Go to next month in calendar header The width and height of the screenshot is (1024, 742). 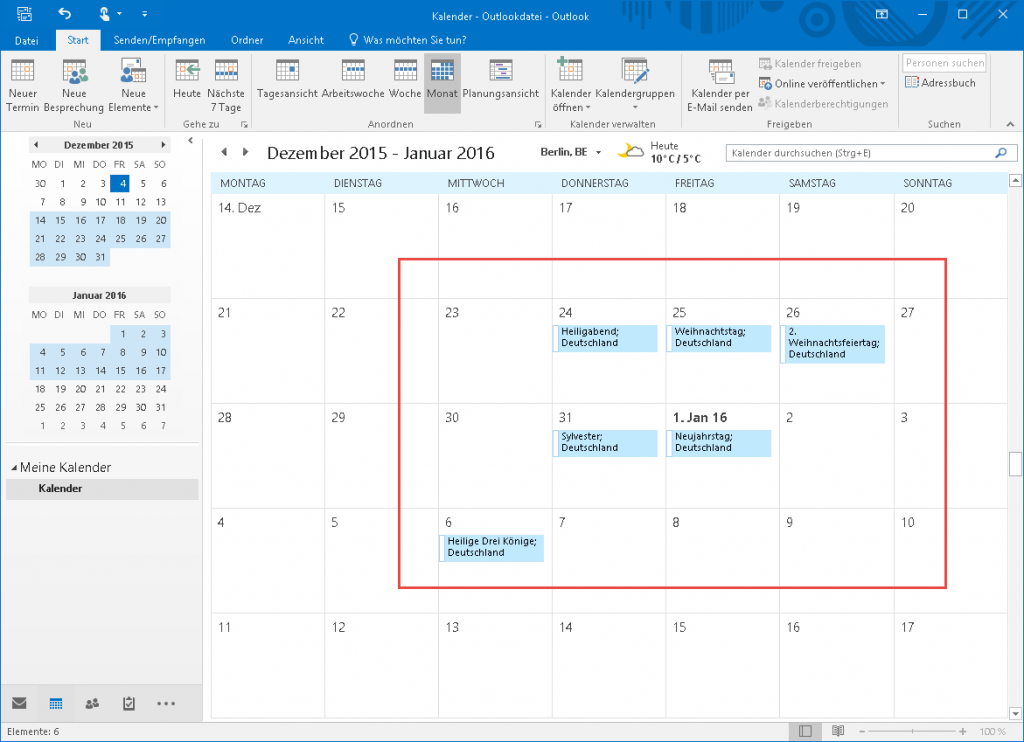click(x=245, y=152)
